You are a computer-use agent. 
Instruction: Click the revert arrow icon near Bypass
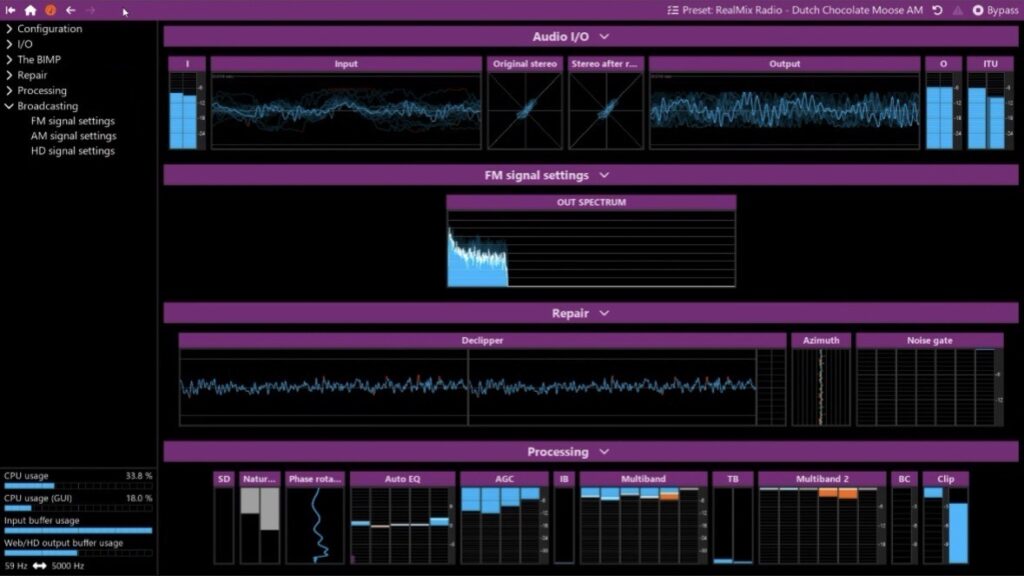pos(936,10)
